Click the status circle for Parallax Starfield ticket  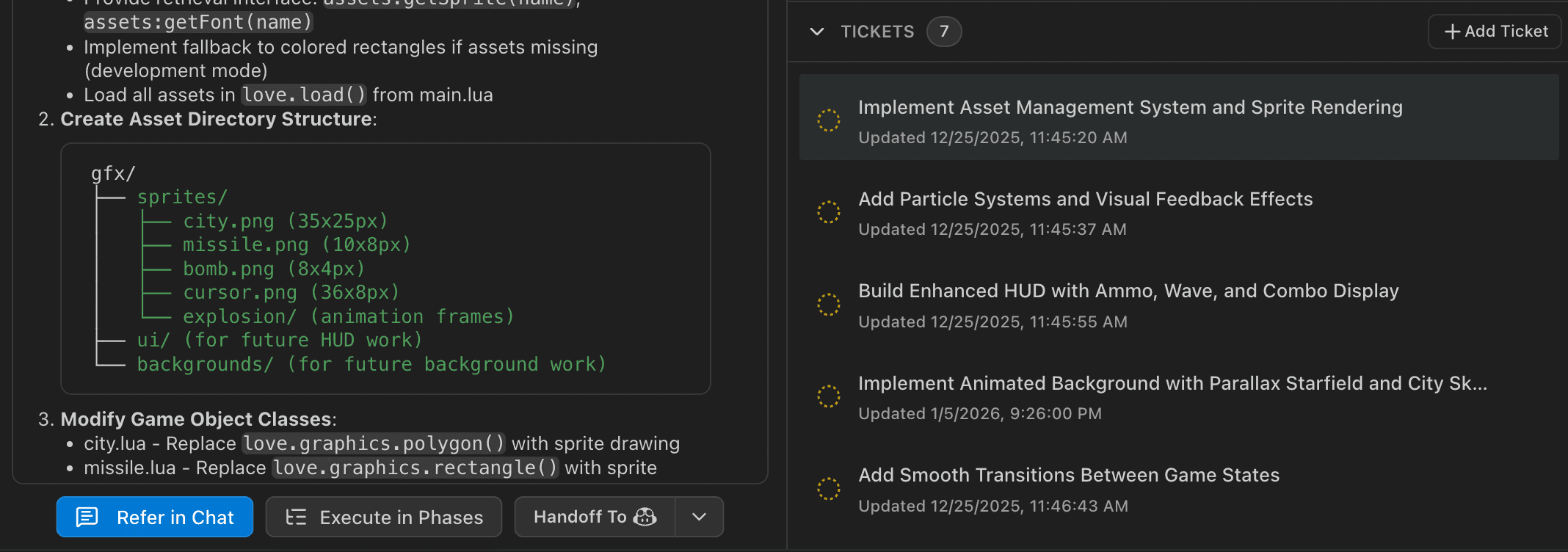tap(829, 396)
